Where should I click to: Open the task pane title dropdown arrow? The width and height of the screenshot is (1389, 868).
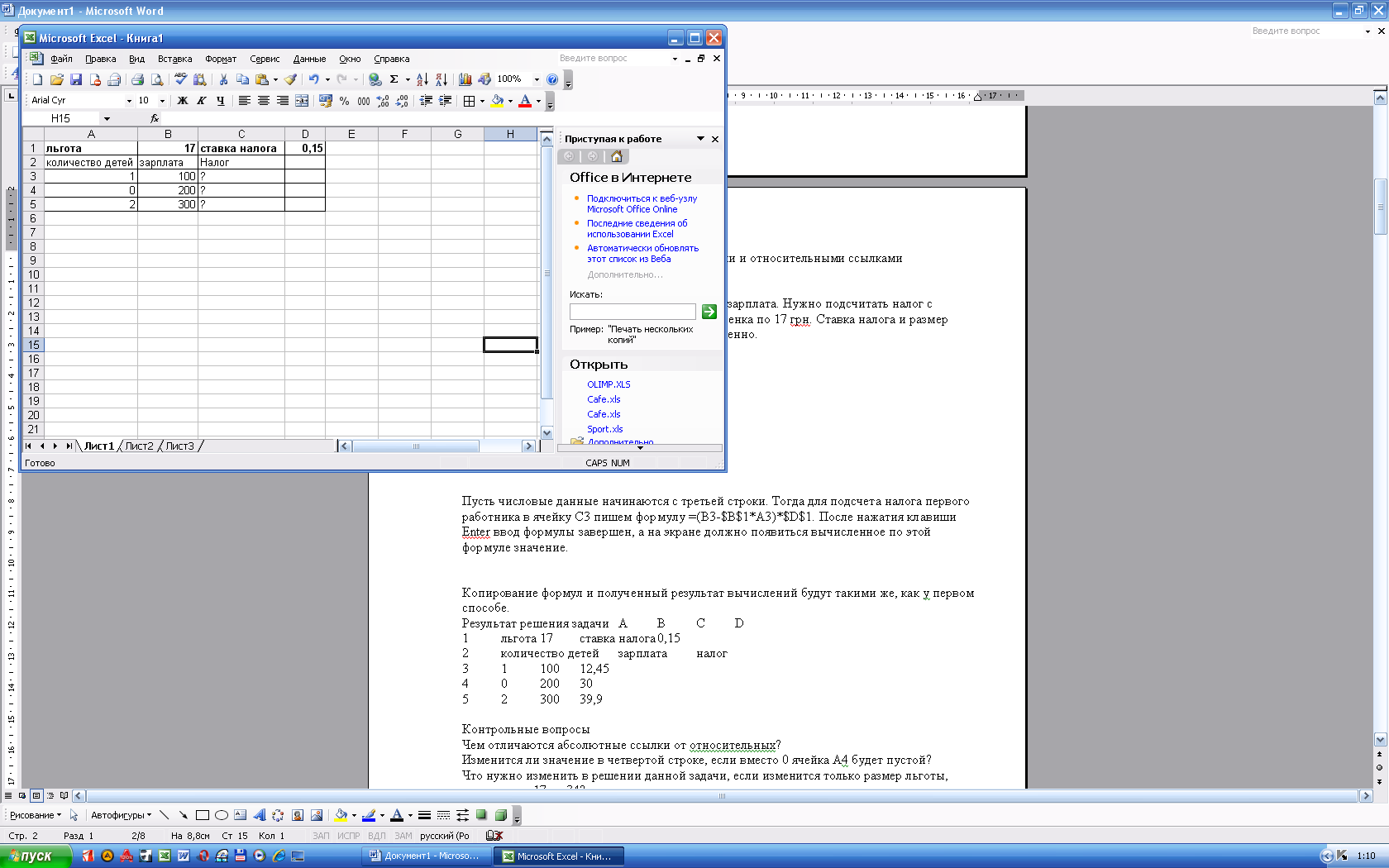(700, 139)
